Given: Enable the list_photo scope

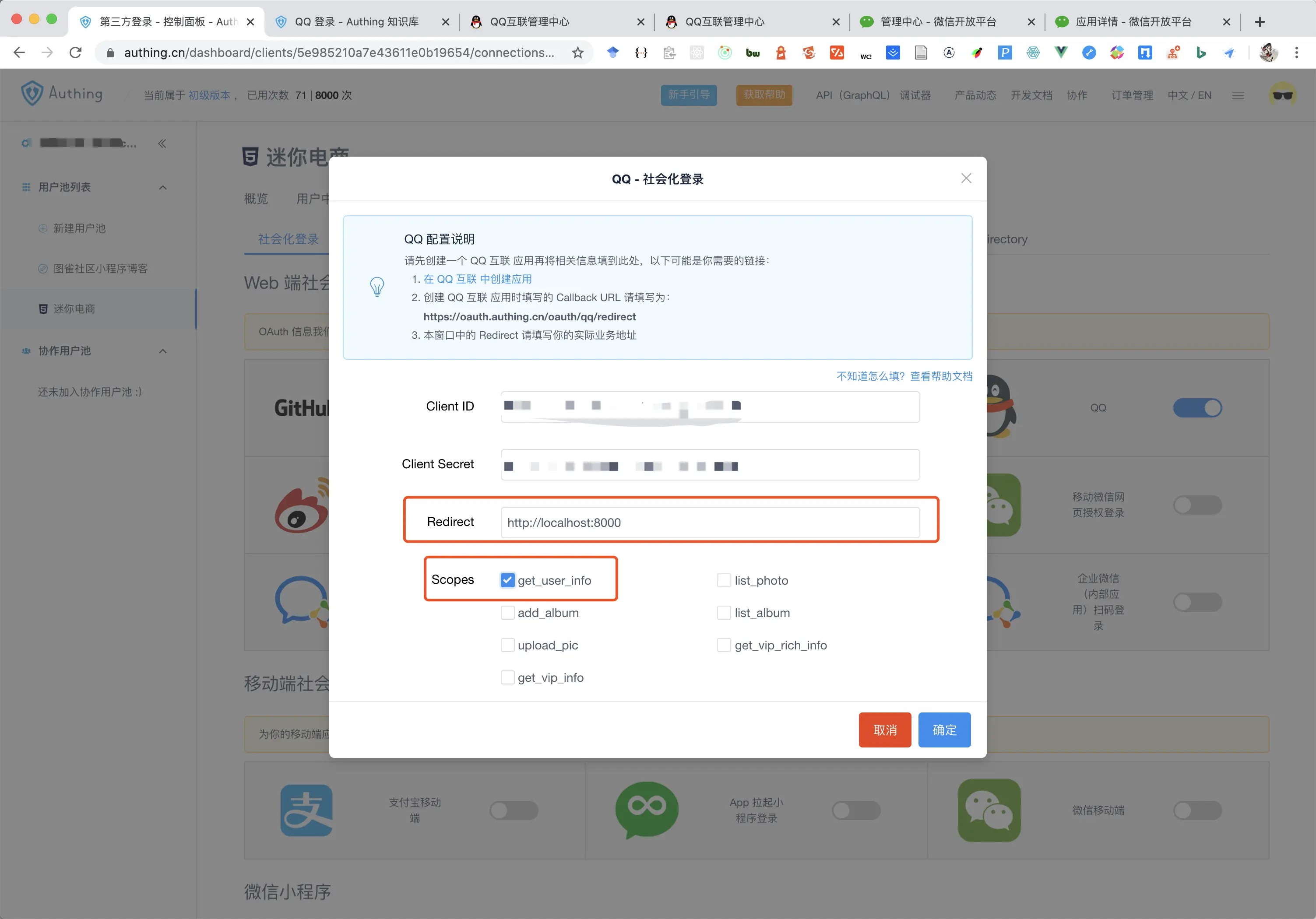Looking at the screenshot, I should pyautogui.click(x=724, y=580).
